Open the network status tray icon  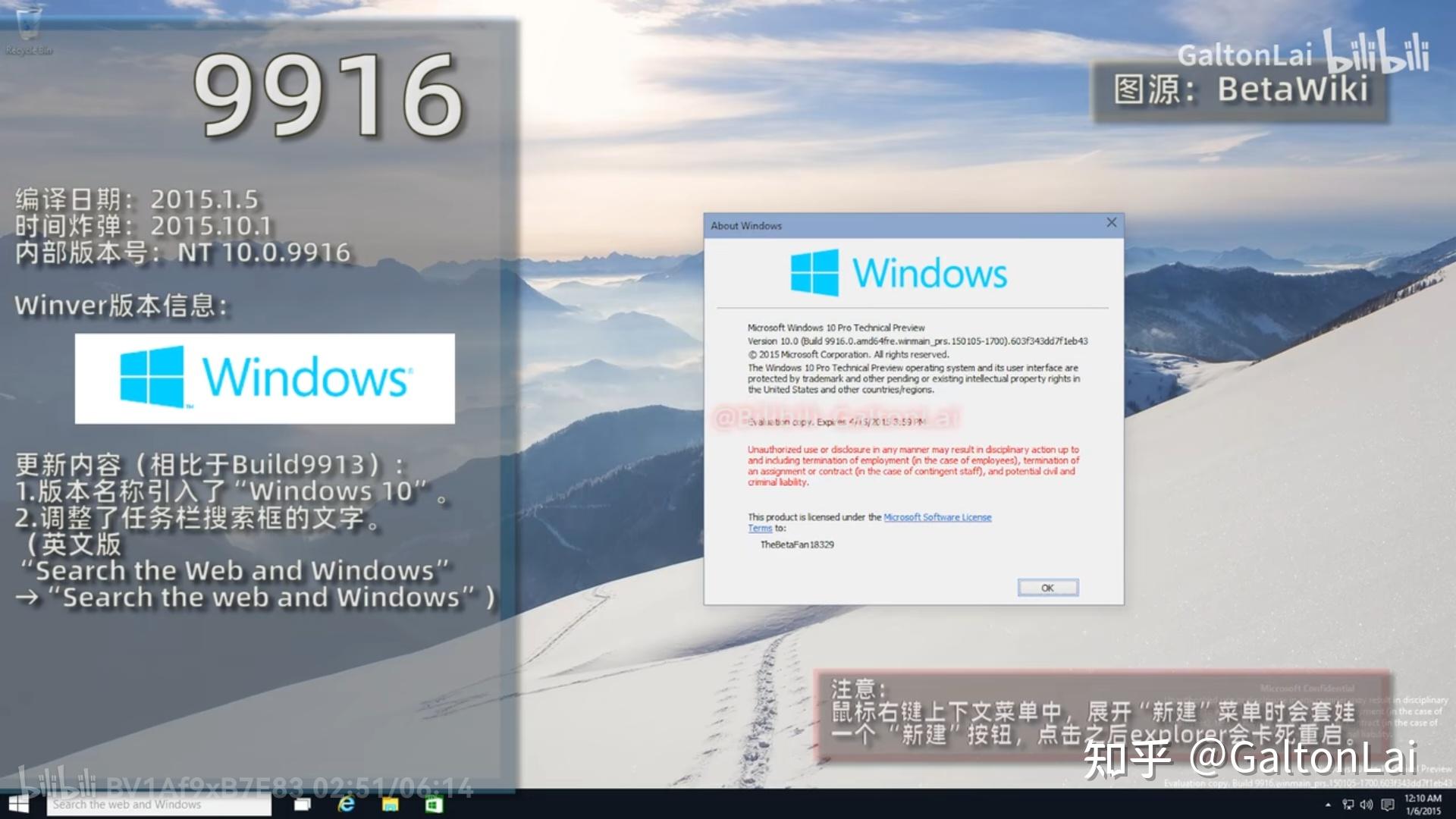click(x=1348, y=805)
